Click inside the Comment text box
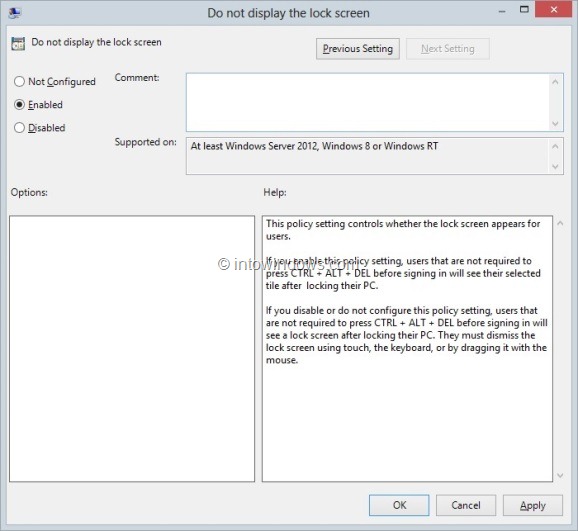This screenshot has width=578, height=531. [x=368, y=102]
